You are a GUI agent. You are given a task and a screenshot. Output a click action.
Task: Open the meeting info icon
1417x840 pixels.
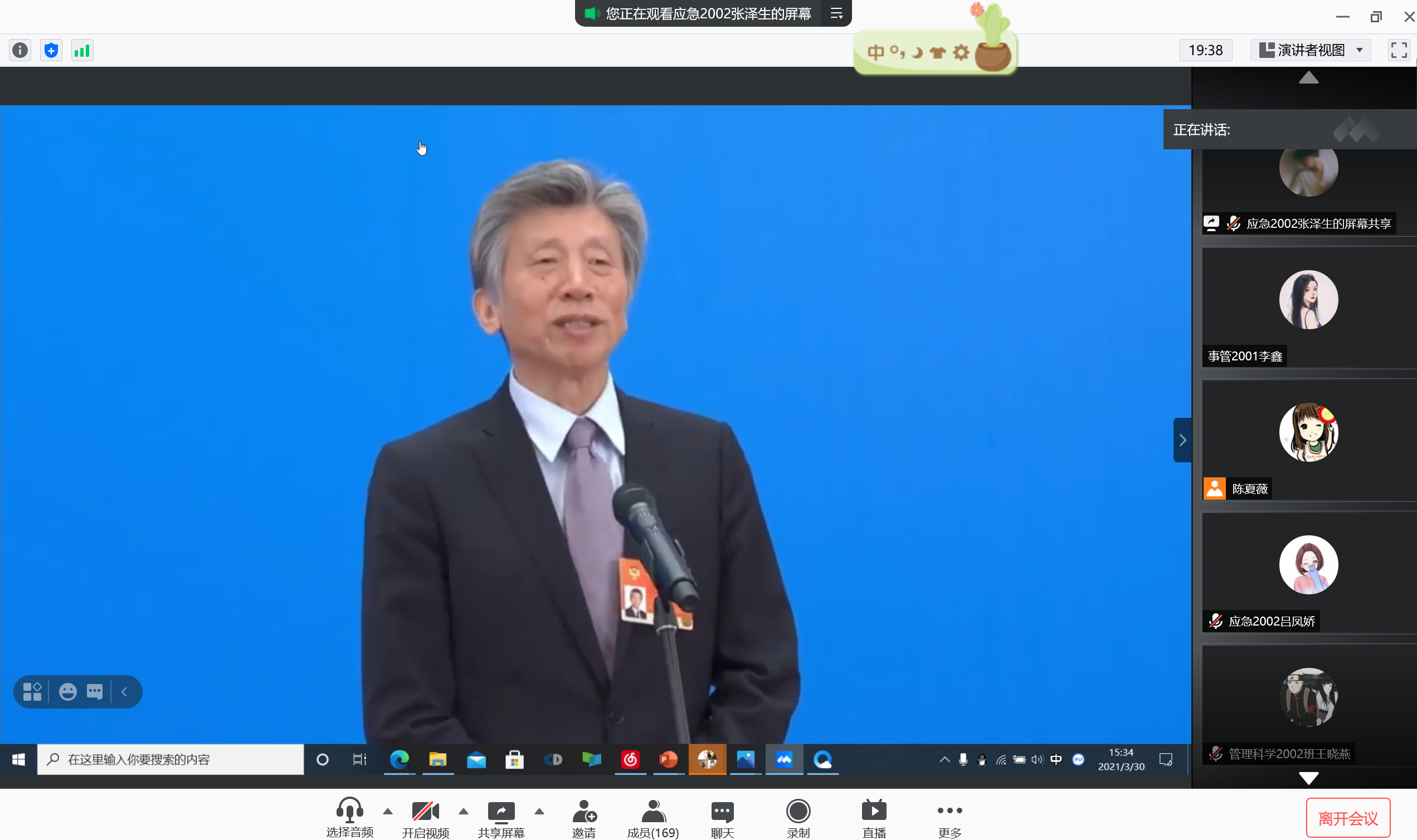[20, 50]
